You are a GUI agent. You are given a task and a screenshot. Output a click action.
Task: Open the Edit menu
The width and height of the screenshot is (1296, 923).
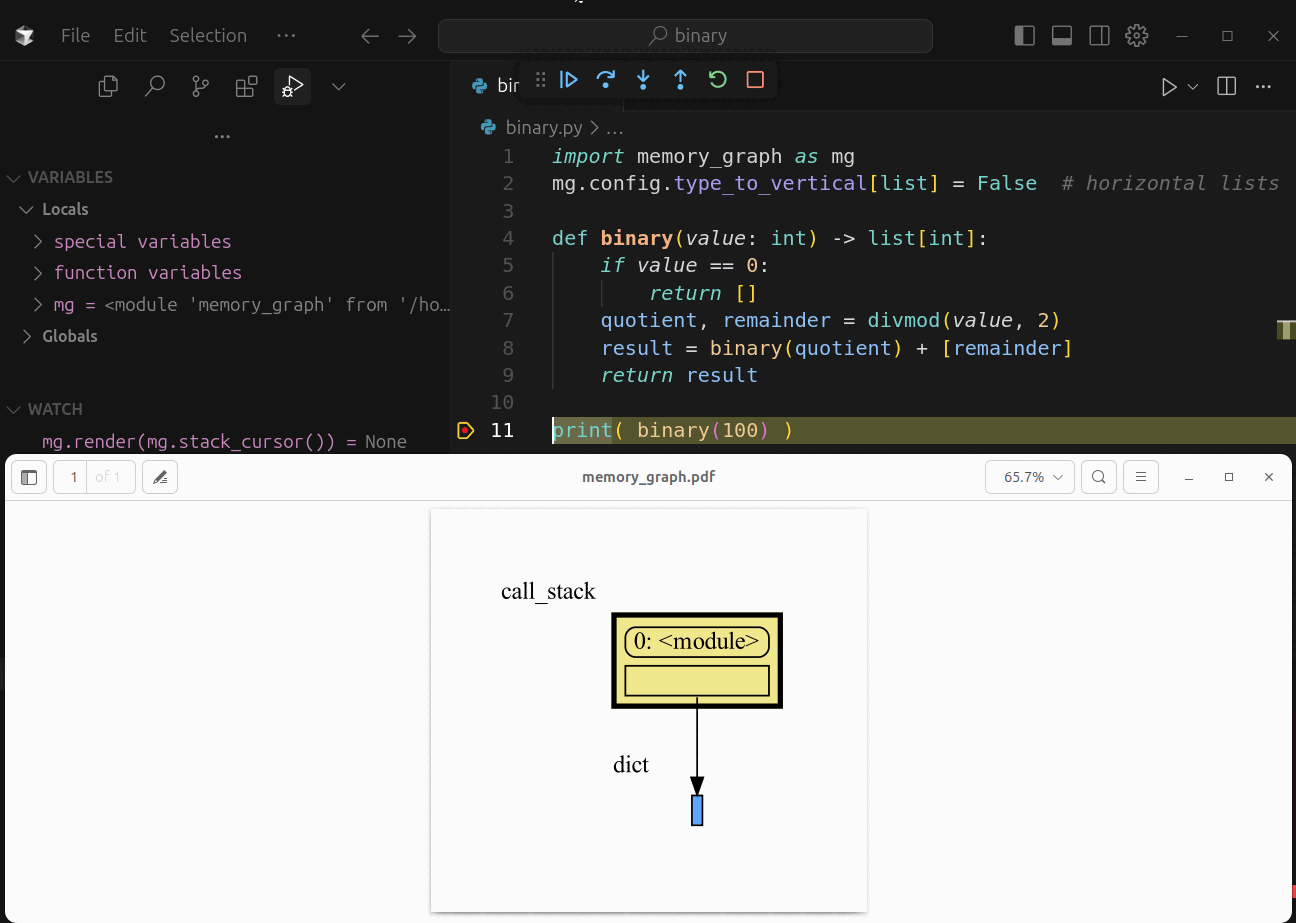pyautogui.click(x=130, y=35)
